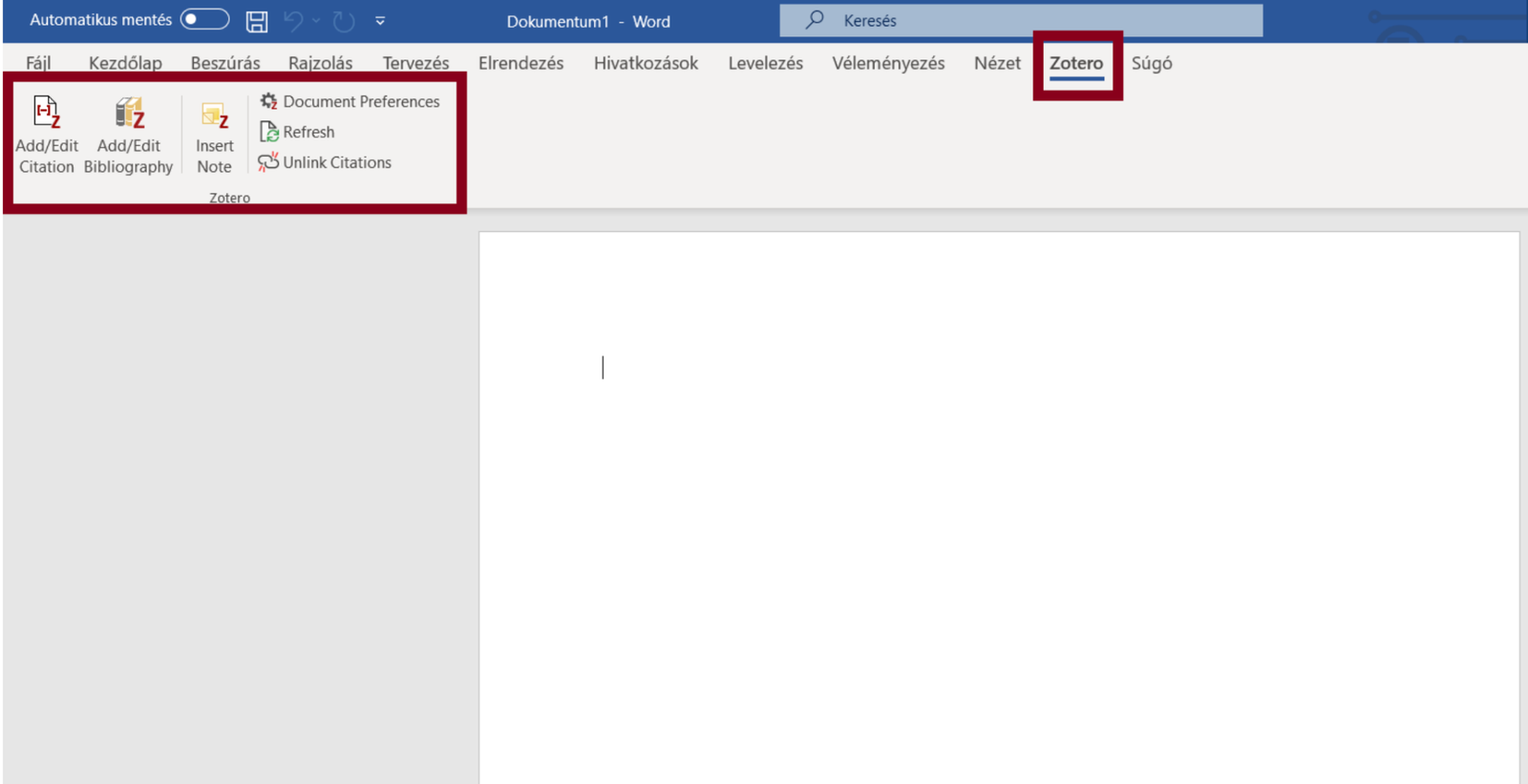This screenshot has height=784, width=1528.
Task: Switch to the Kezdőlap tab
Action: (125, 63)
